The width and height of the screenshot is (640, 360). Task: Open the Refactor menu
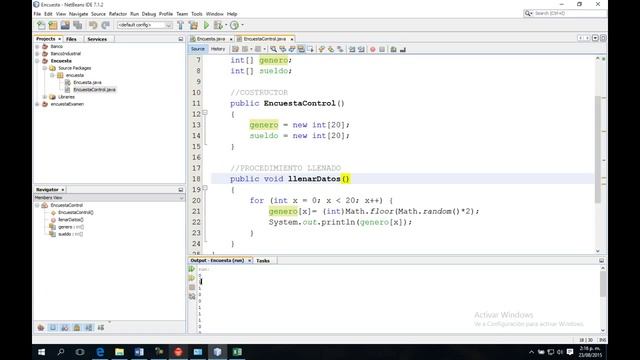(x=118, y=14)
